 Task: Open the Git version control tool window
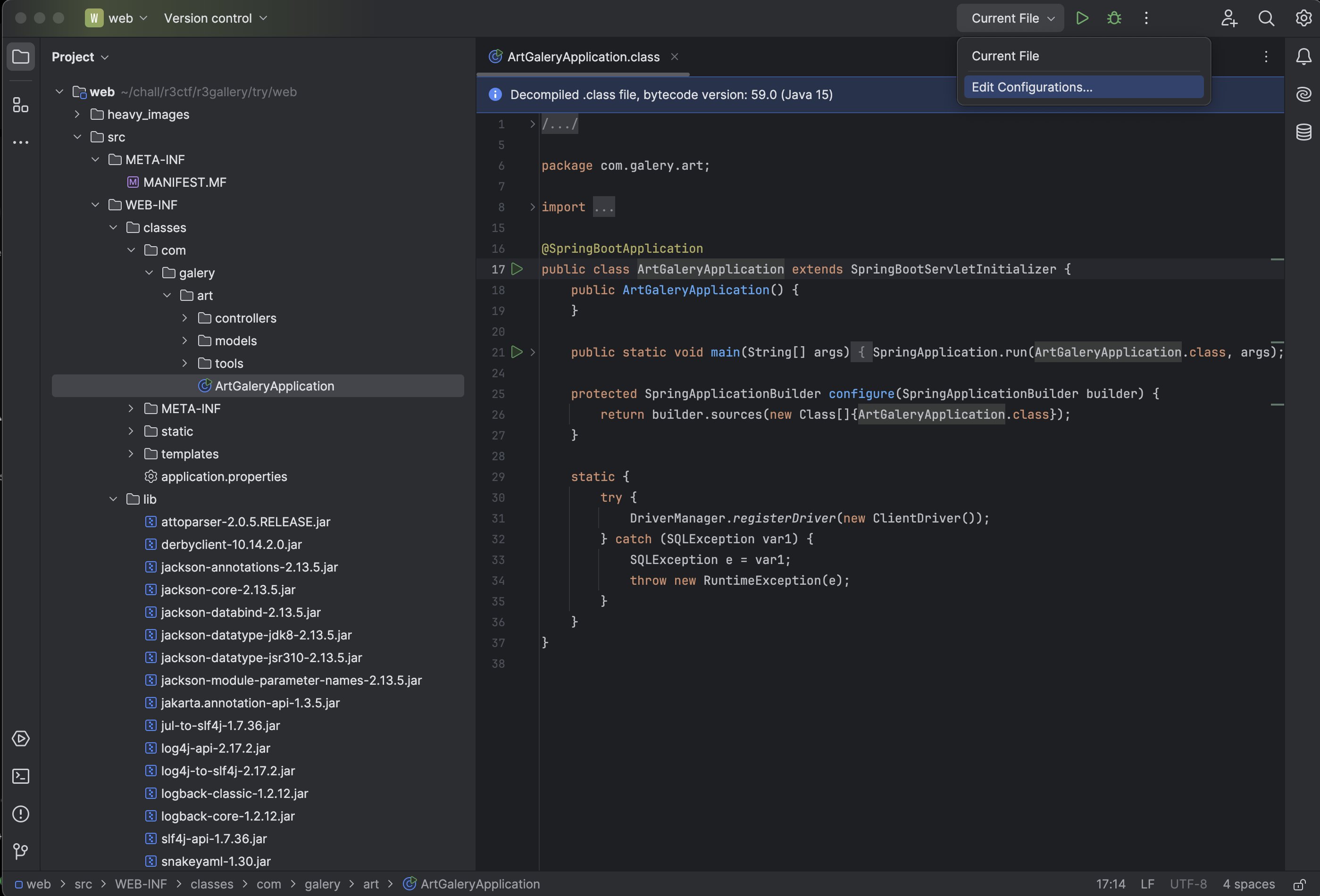tap(20, 851)
